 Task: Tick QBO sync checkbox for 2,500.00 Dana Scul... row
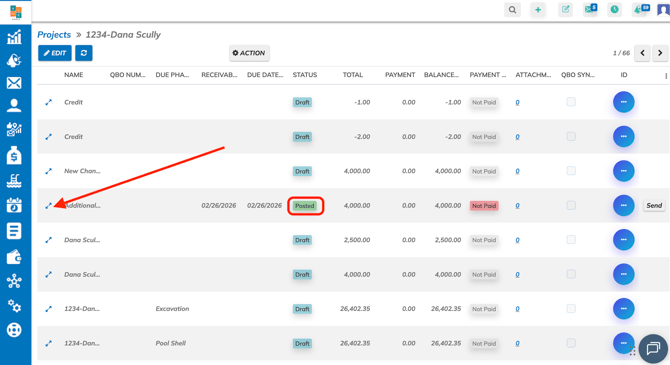tap(571, 239)
